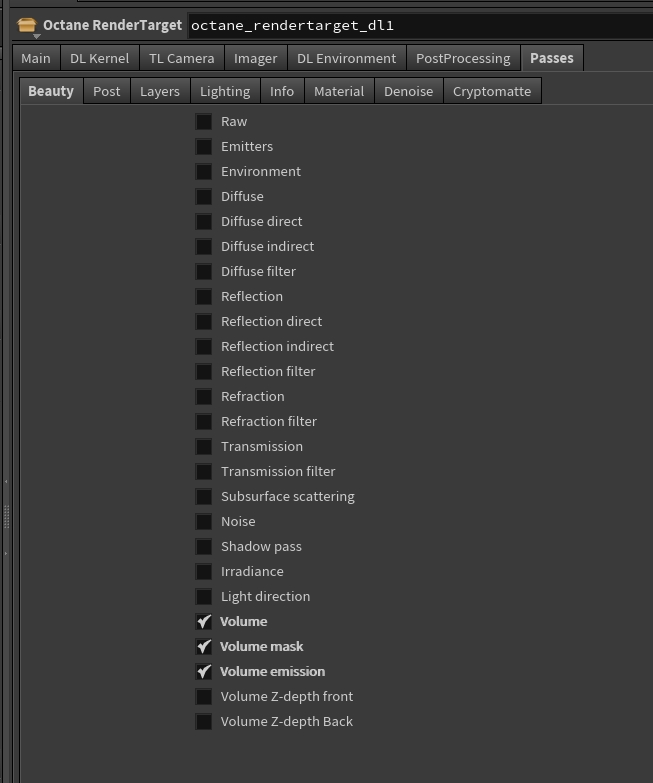The height and width of the screenshot is (783, 653).
Task: Tick the Irradiance checkbox
Action: 204,571
